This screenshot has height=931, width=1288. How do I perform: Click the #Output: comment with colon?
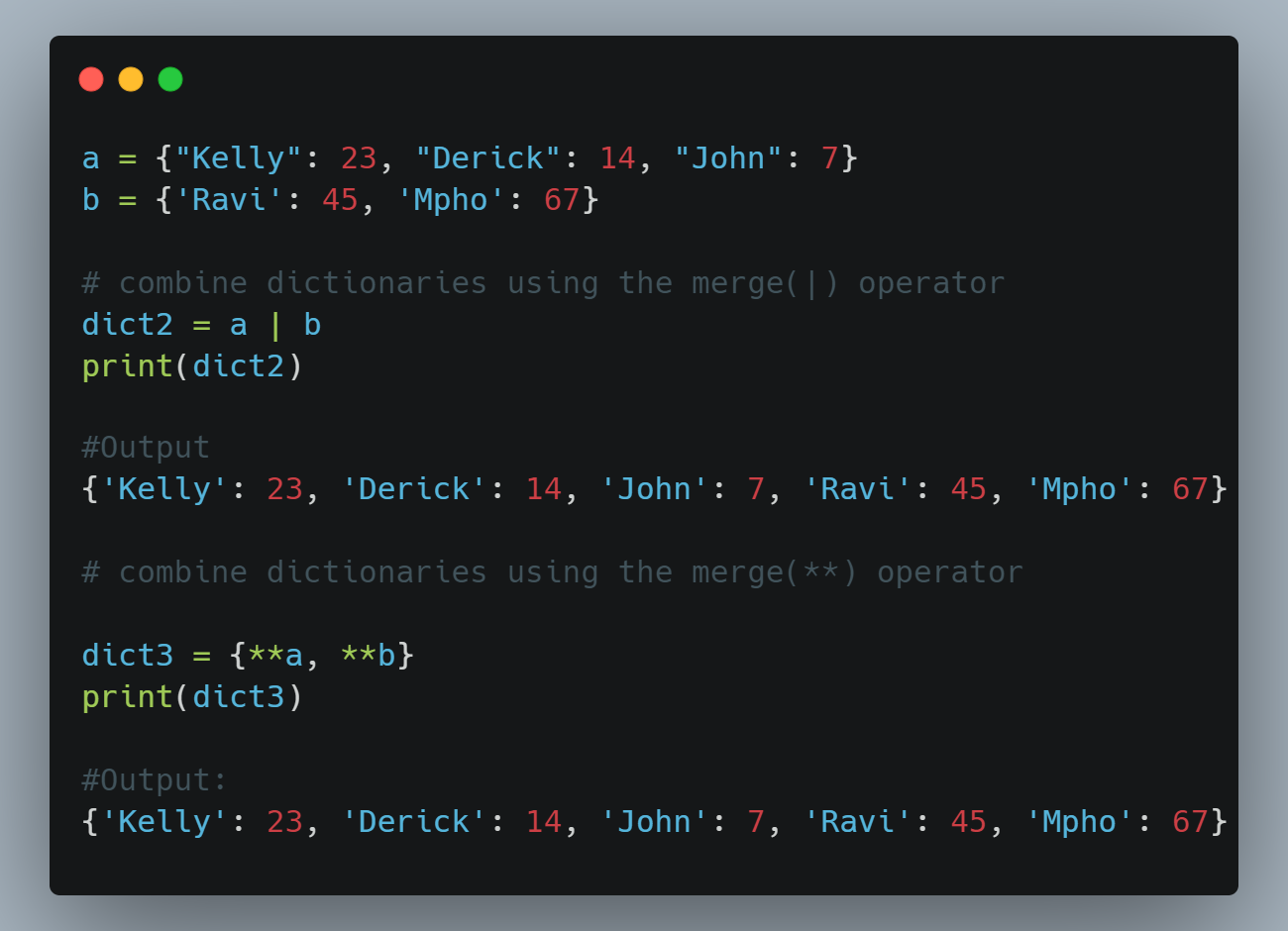(x=155, y=780)
